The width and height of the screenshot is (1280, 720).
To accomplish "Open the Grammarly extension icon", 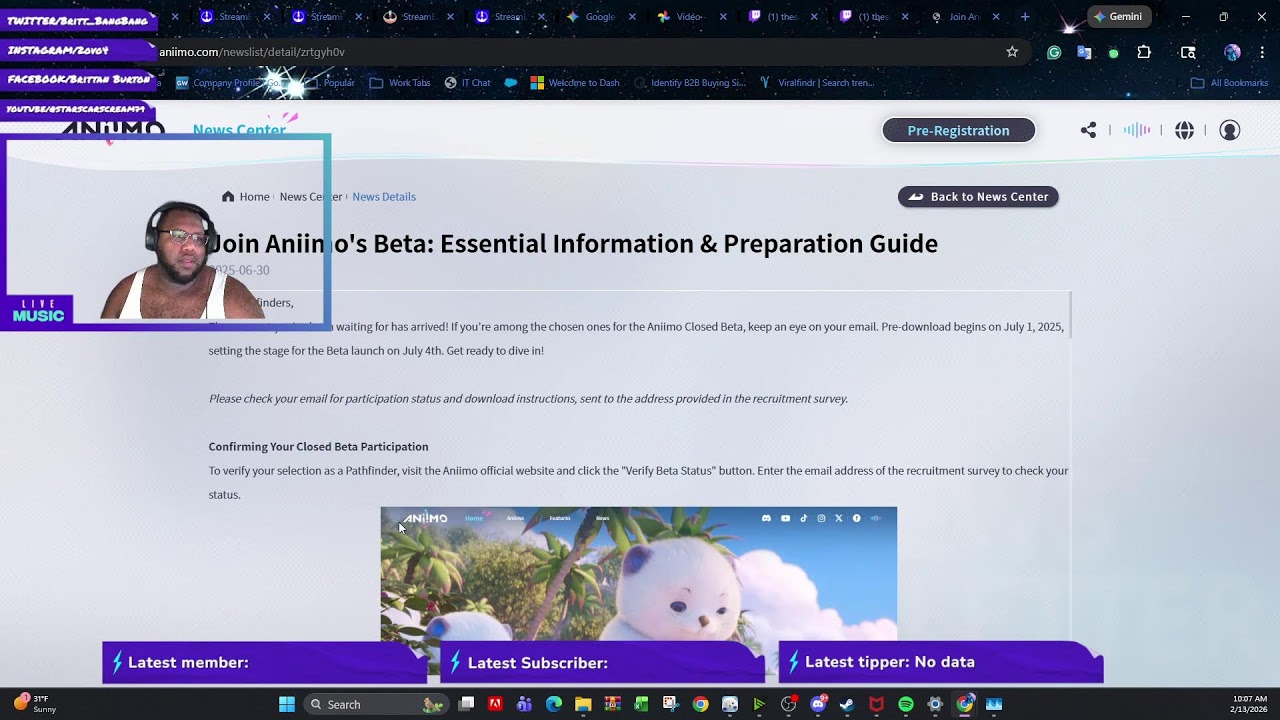I will (1054, 52).
